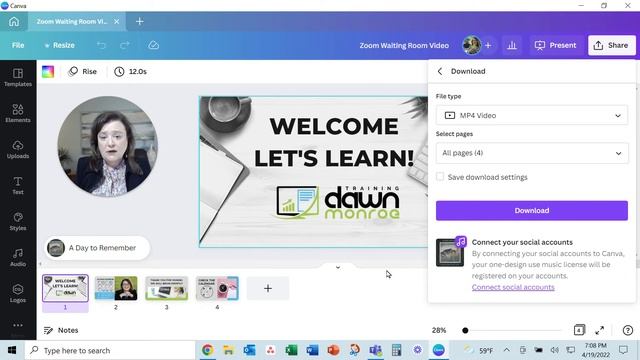Screen dimensions: 640x360
Task: Open Windows Start menu
Action: 12,350
